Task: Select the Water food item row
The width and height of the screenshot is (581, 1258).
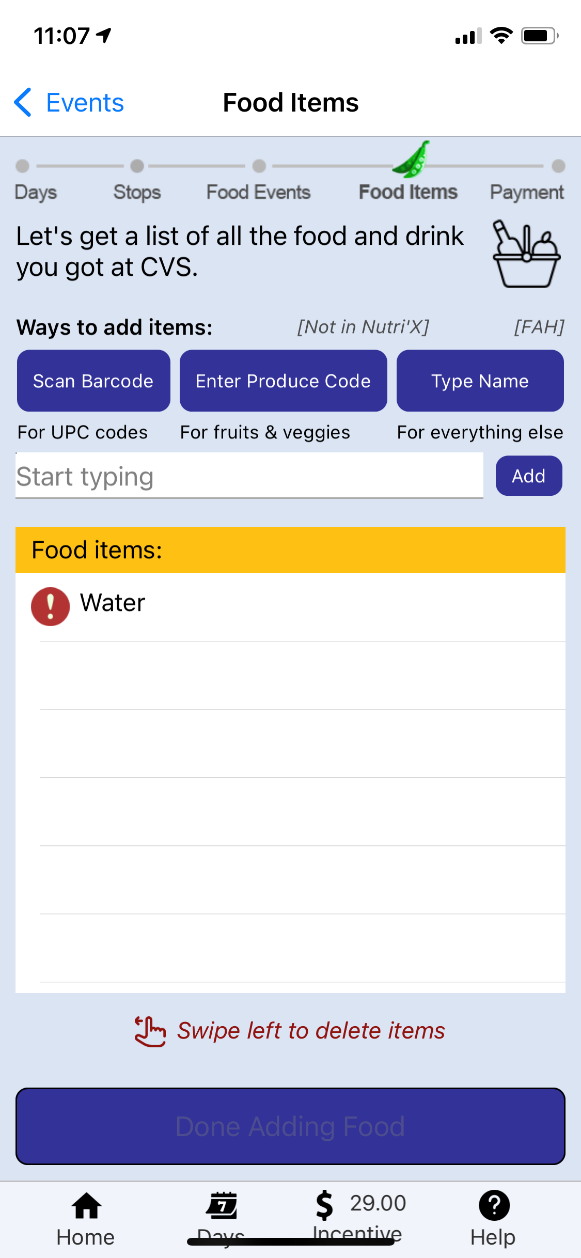Action: tap(290, 606)
